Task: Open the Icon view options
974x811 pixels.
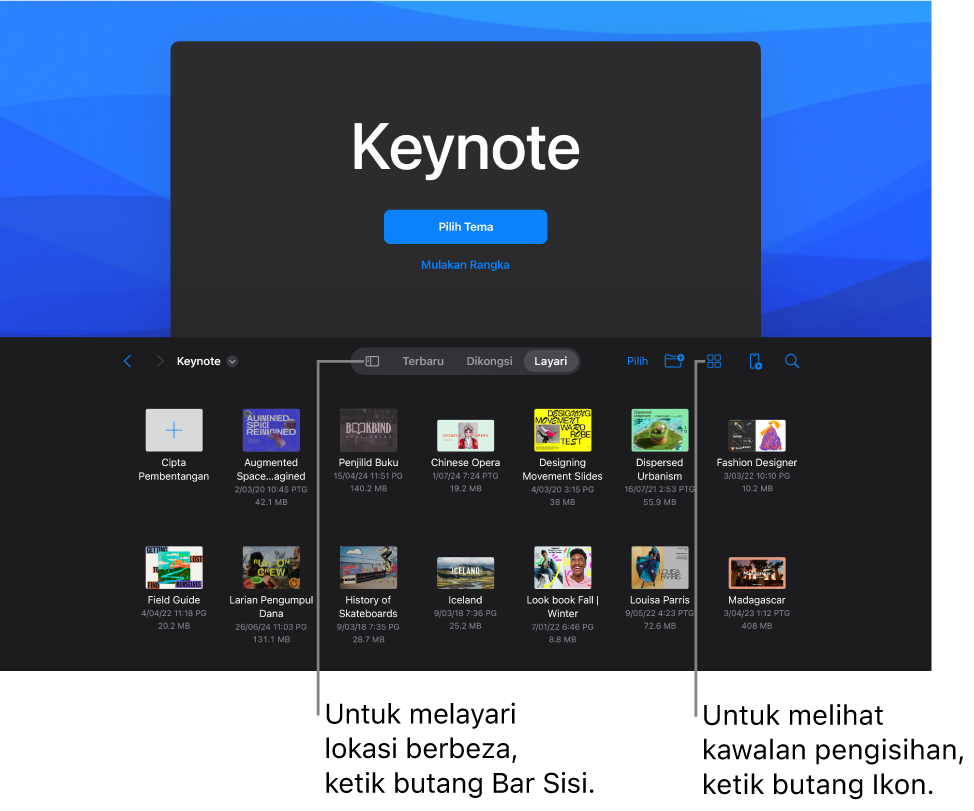Action: click(714, 361)
